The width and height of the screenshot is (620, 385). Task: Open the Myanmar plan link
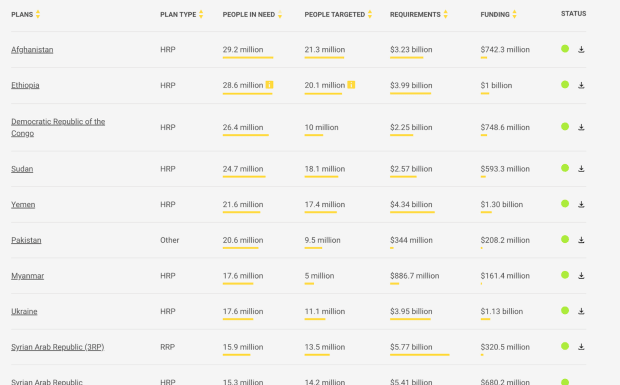[x=28, y=276]
